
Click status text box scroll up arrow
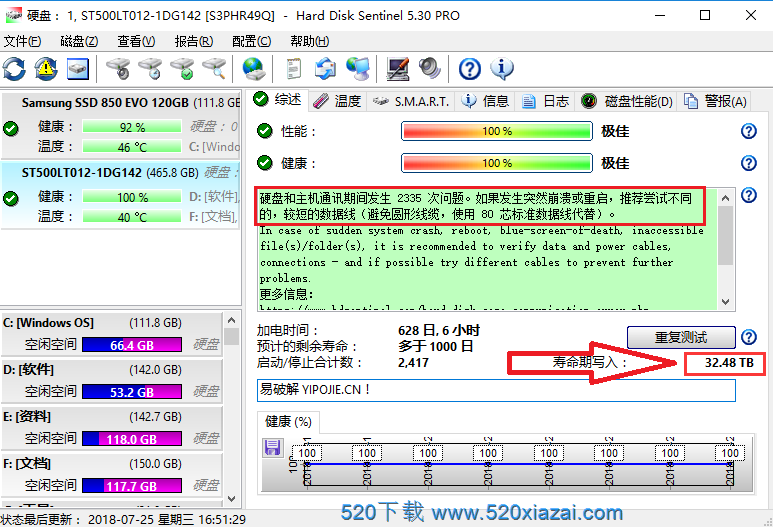pyautogui.click(x=725, y=198)
